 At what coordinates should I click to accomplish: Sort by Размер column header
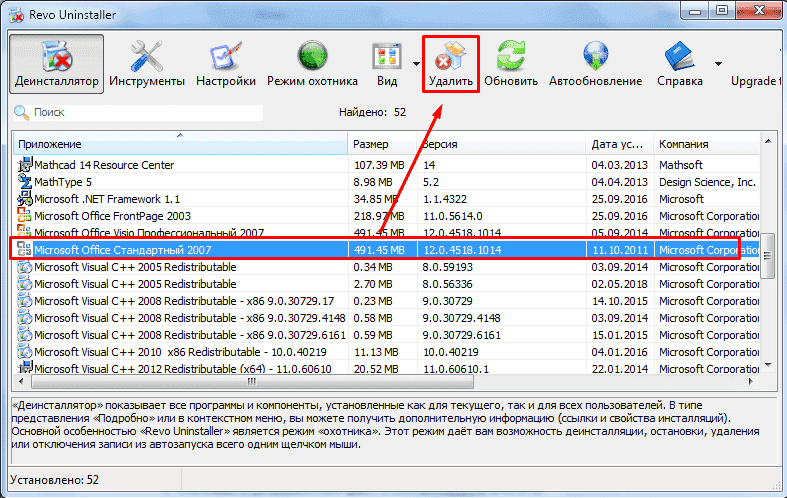(382, 144)
